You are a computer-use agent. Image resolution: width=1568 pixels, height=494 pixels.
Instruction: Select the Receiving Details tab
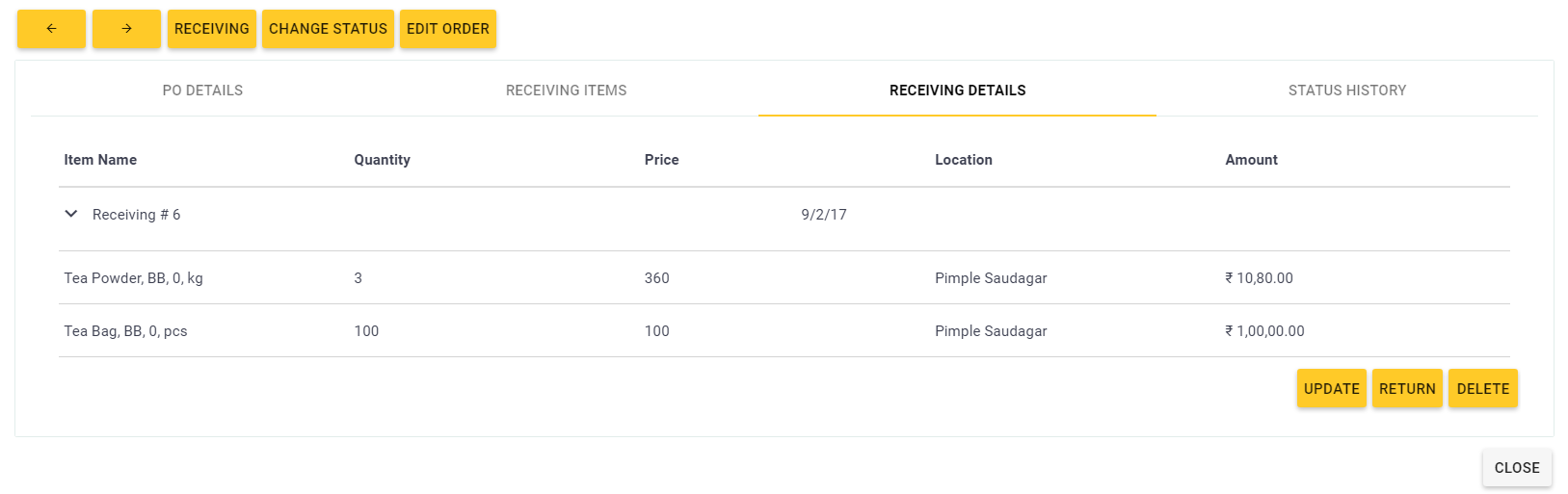coord(957,91)
